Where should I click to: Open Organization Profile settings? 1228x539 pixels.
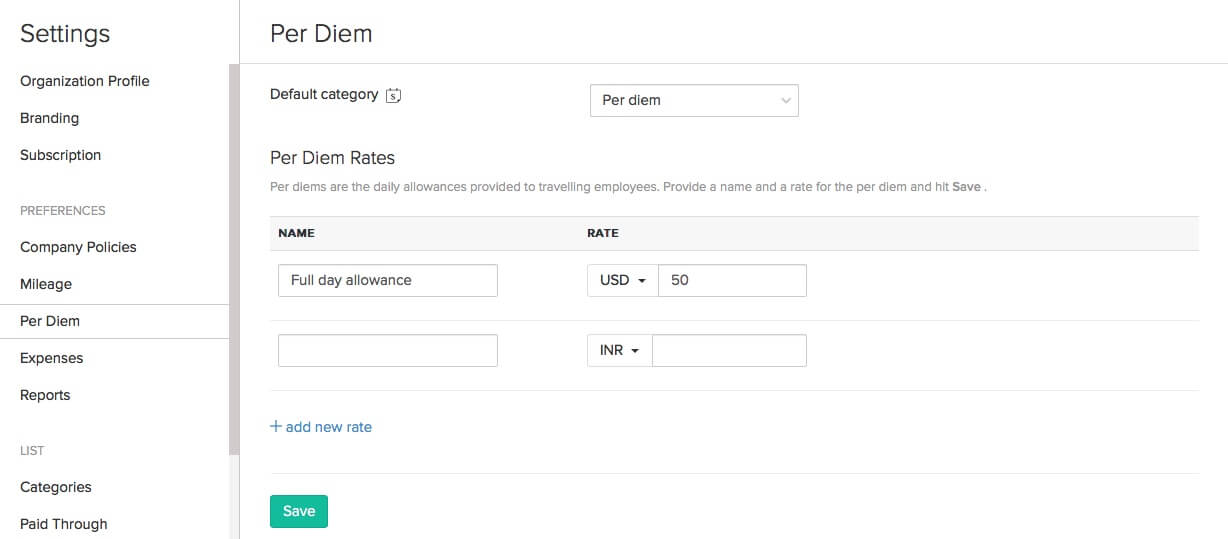[85, 81]
